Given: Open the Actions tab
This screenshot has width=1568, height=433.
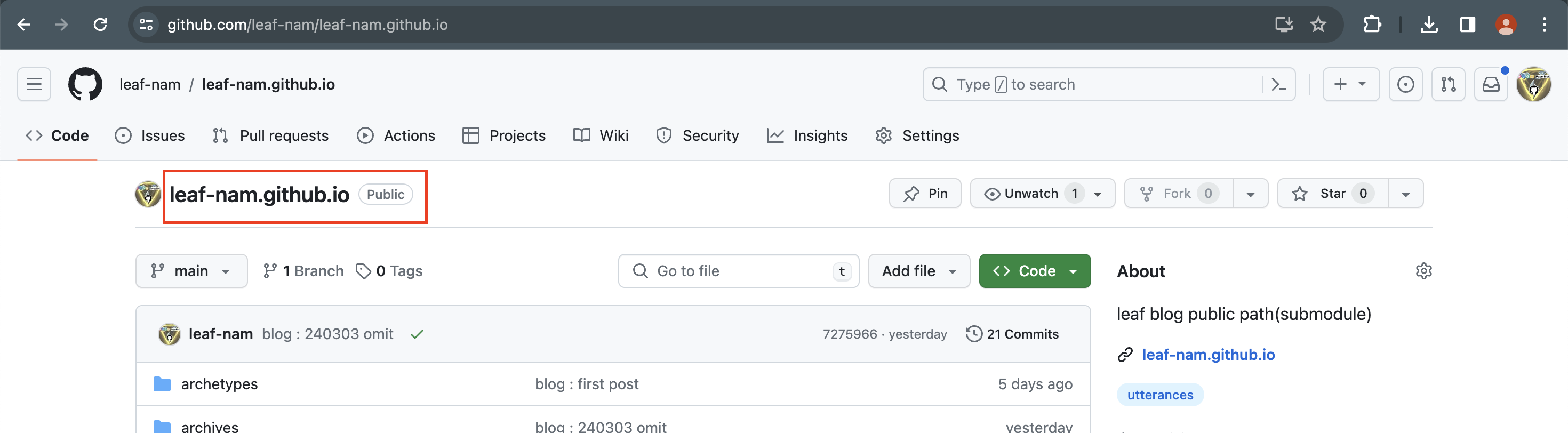Looking at the screenshot, I should coord(396,135).
